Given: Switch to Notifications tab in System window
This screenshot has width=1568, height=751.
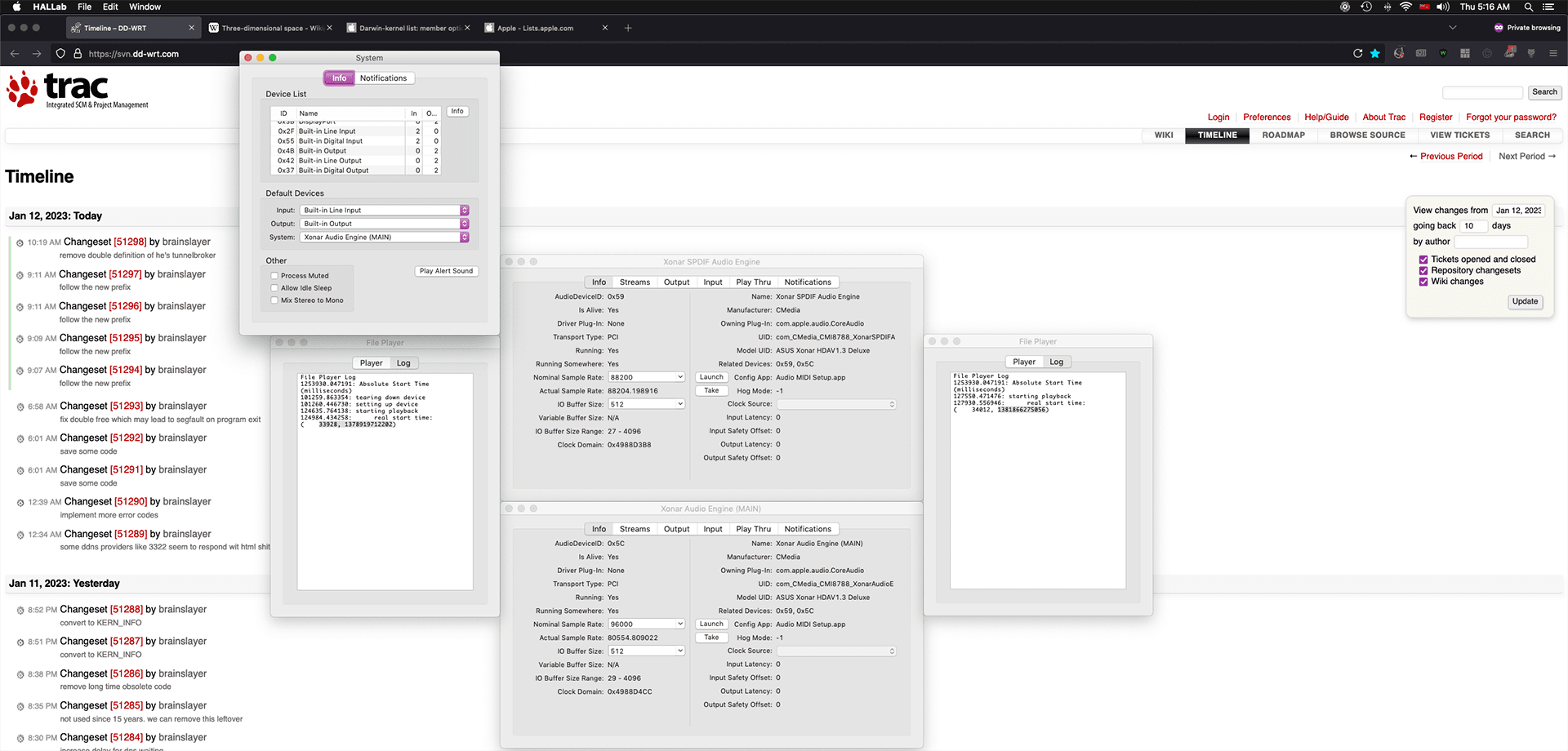Looking at the screenshot, I should coord(383,78).
